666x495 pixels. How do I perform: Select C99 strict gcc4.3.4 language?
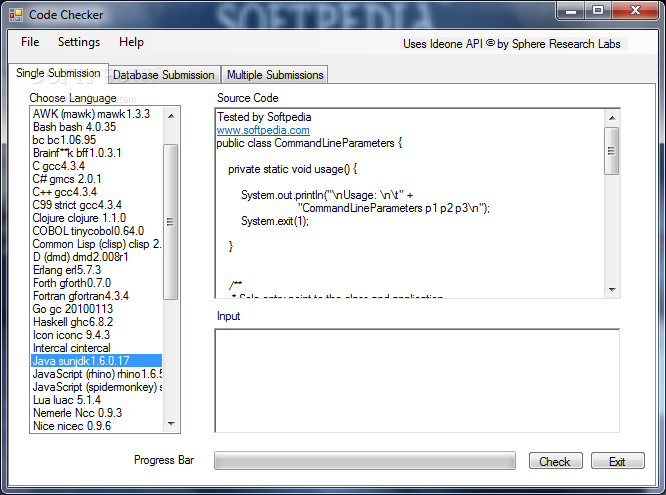coord(96,205)
